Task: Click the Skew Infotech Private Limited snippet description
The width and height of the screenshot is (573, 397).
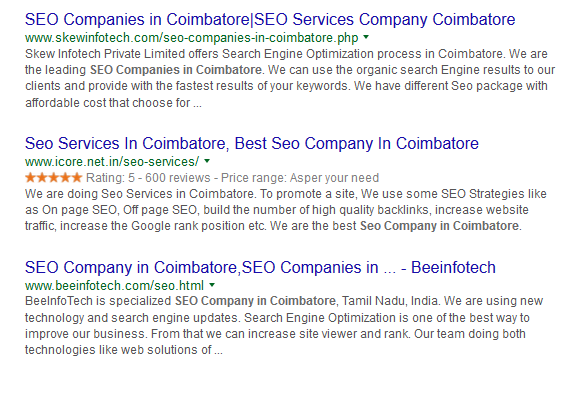Action: [x=290, y=78]
